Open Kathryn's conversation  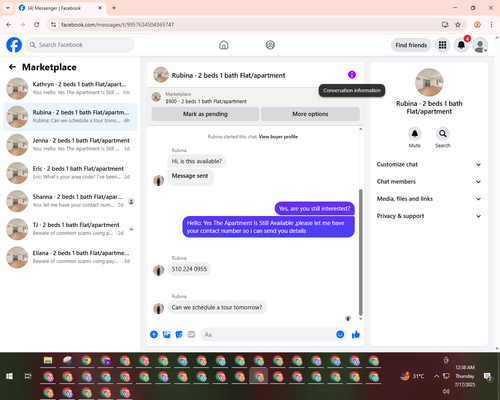(x=70, y=88)
